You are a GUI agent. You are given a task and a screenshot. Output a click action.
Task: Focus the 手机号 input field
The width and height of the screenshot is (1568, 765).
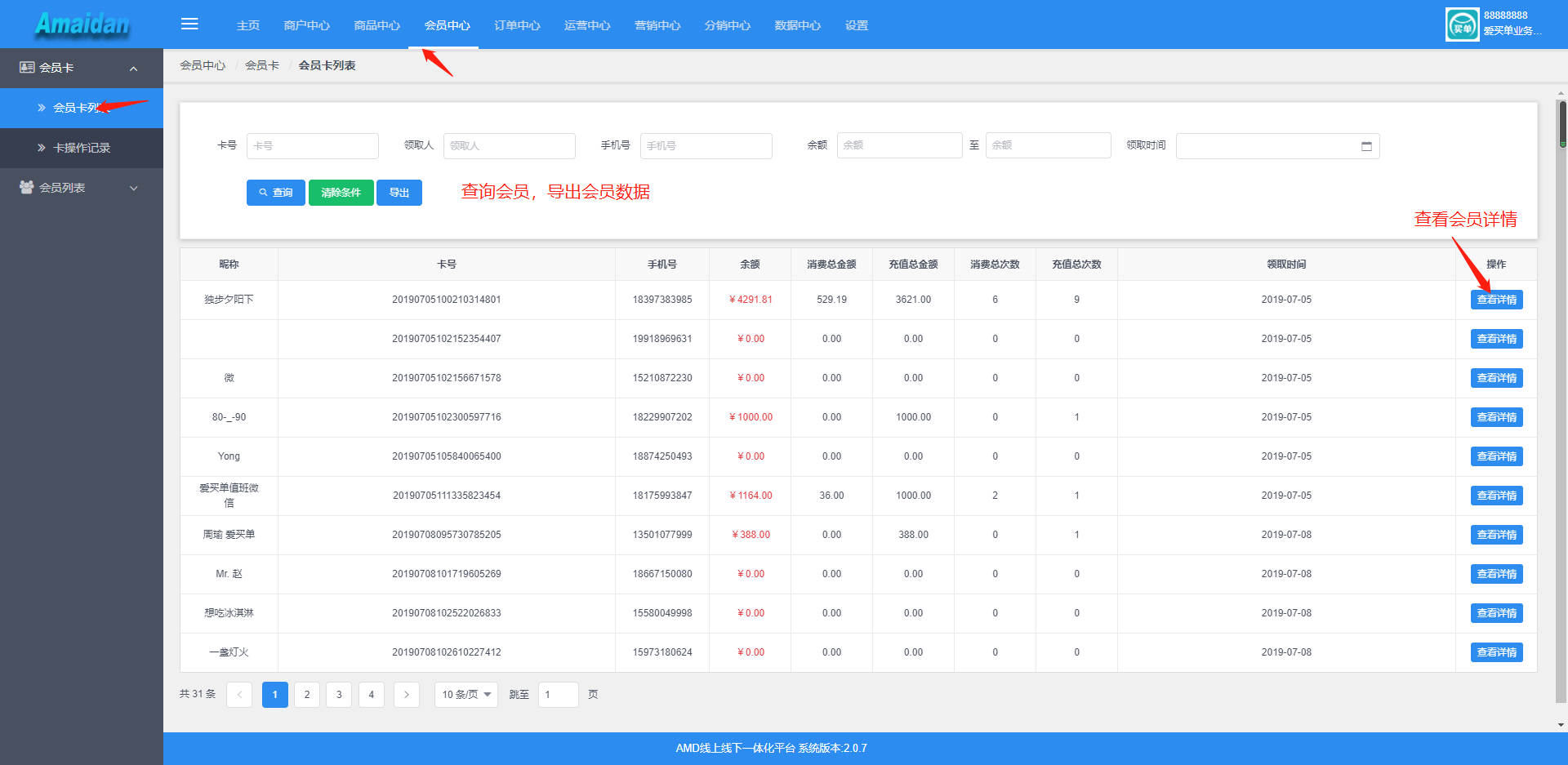click(x=706, y=146)
